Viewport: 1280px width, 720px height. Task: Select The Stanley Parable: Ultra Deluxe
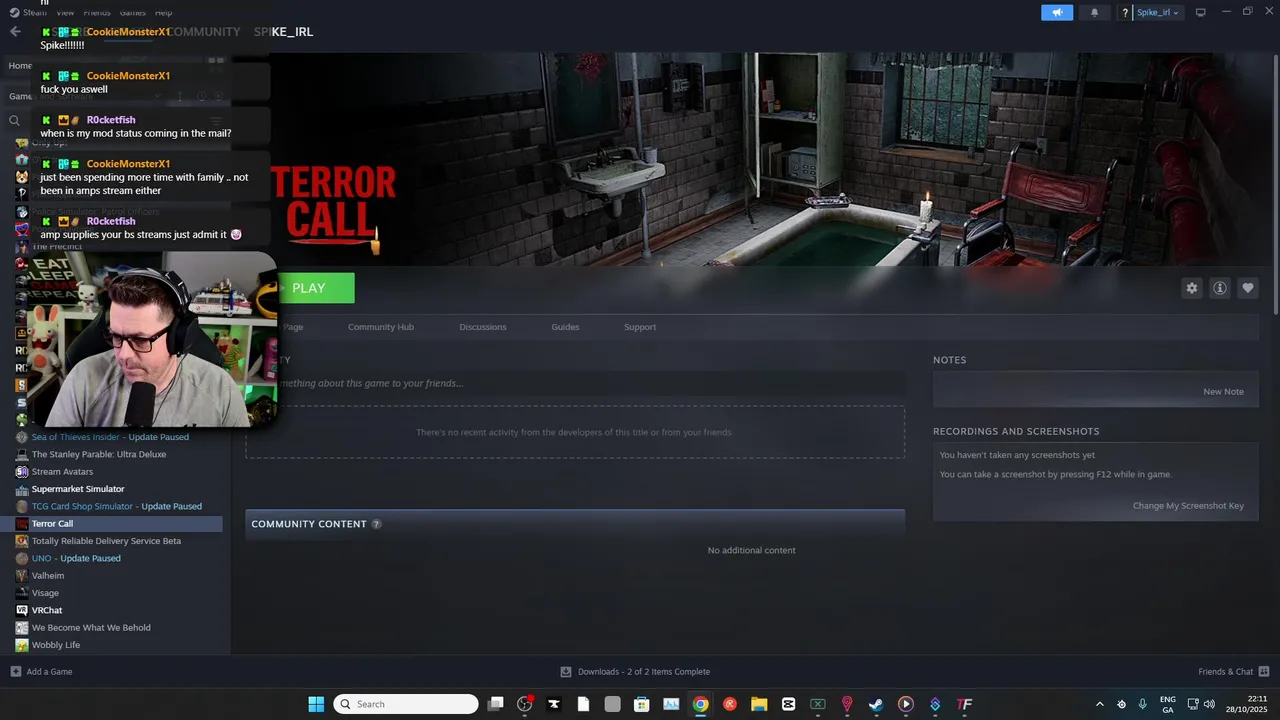pyautogui.click(x=99, y=454)
